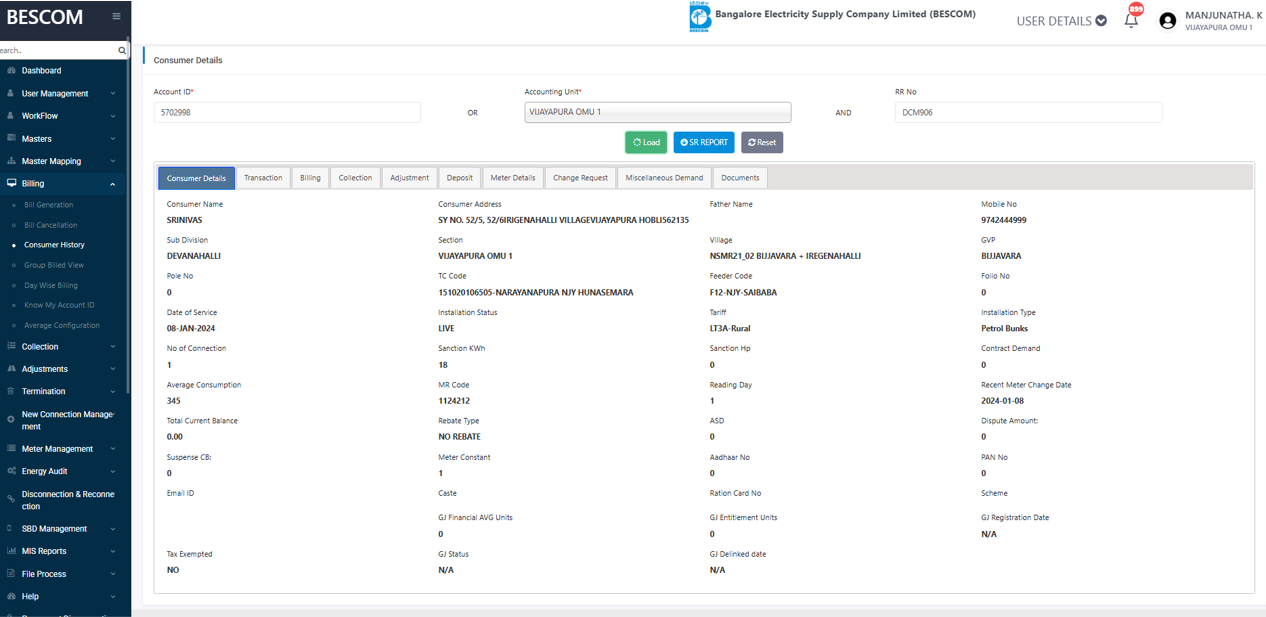1266x617 pixels.
Task: Click the MIS Reports chart icon
Action: [11, 551]
